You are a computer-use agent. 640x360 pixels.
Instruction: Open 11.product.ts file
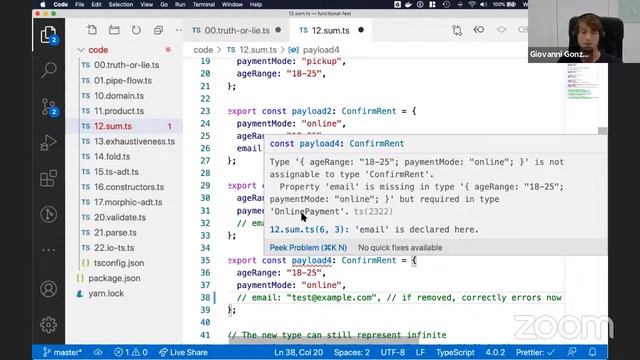point(123,111)
